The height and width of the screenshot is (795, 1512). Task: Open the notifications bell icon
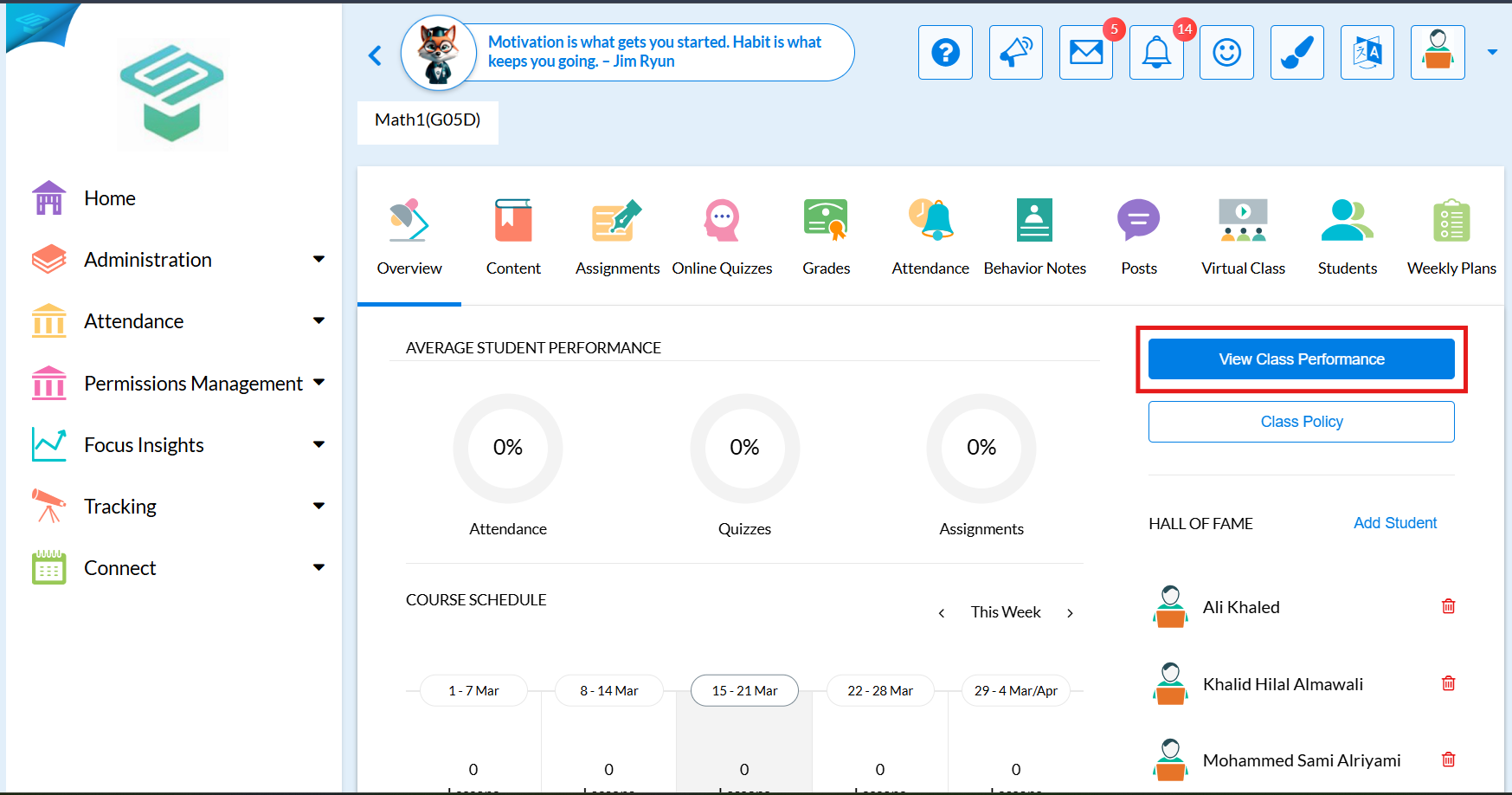[x=1156, y=53]
